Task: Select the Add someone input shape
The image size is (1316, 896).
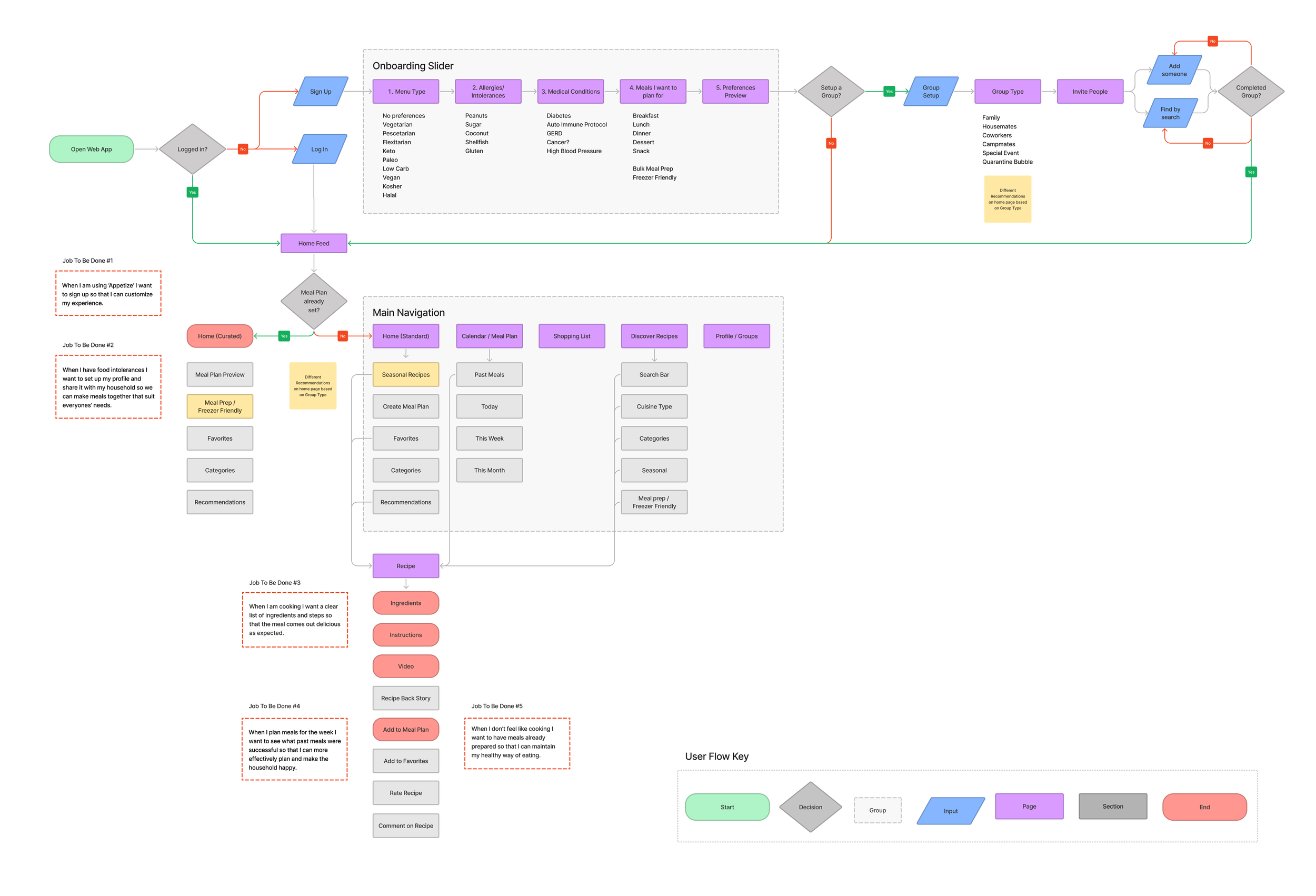Action: point(1174,69)
